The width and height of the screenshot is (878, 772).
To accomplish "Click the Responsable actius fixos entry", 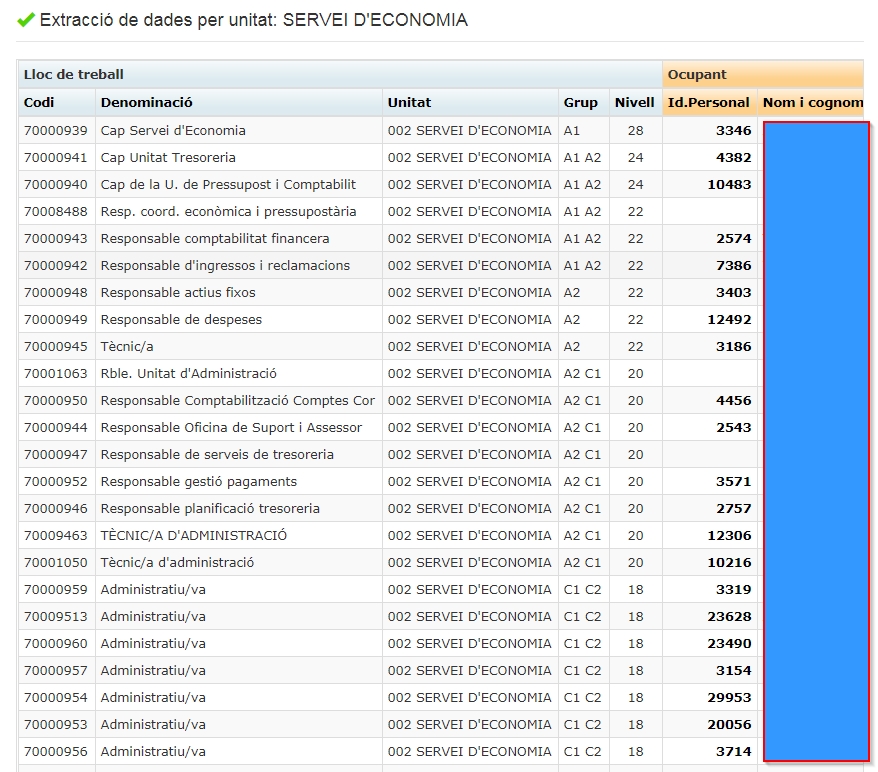I will click(178, 292).
